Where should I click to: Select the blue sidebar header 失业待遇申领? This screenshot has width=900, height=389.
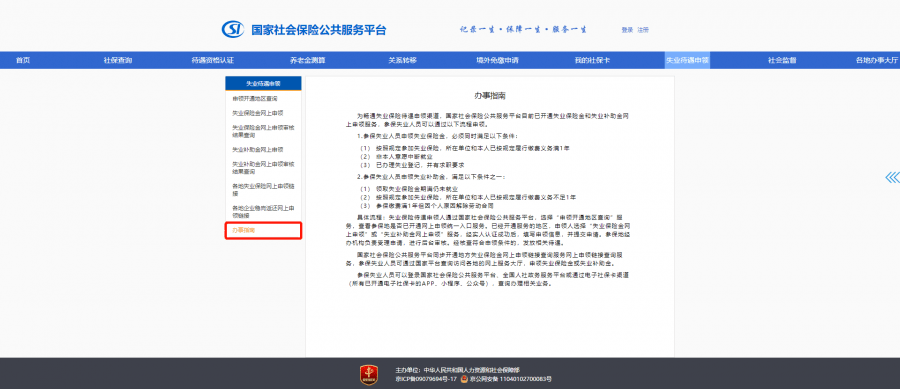tap(263, 83)
